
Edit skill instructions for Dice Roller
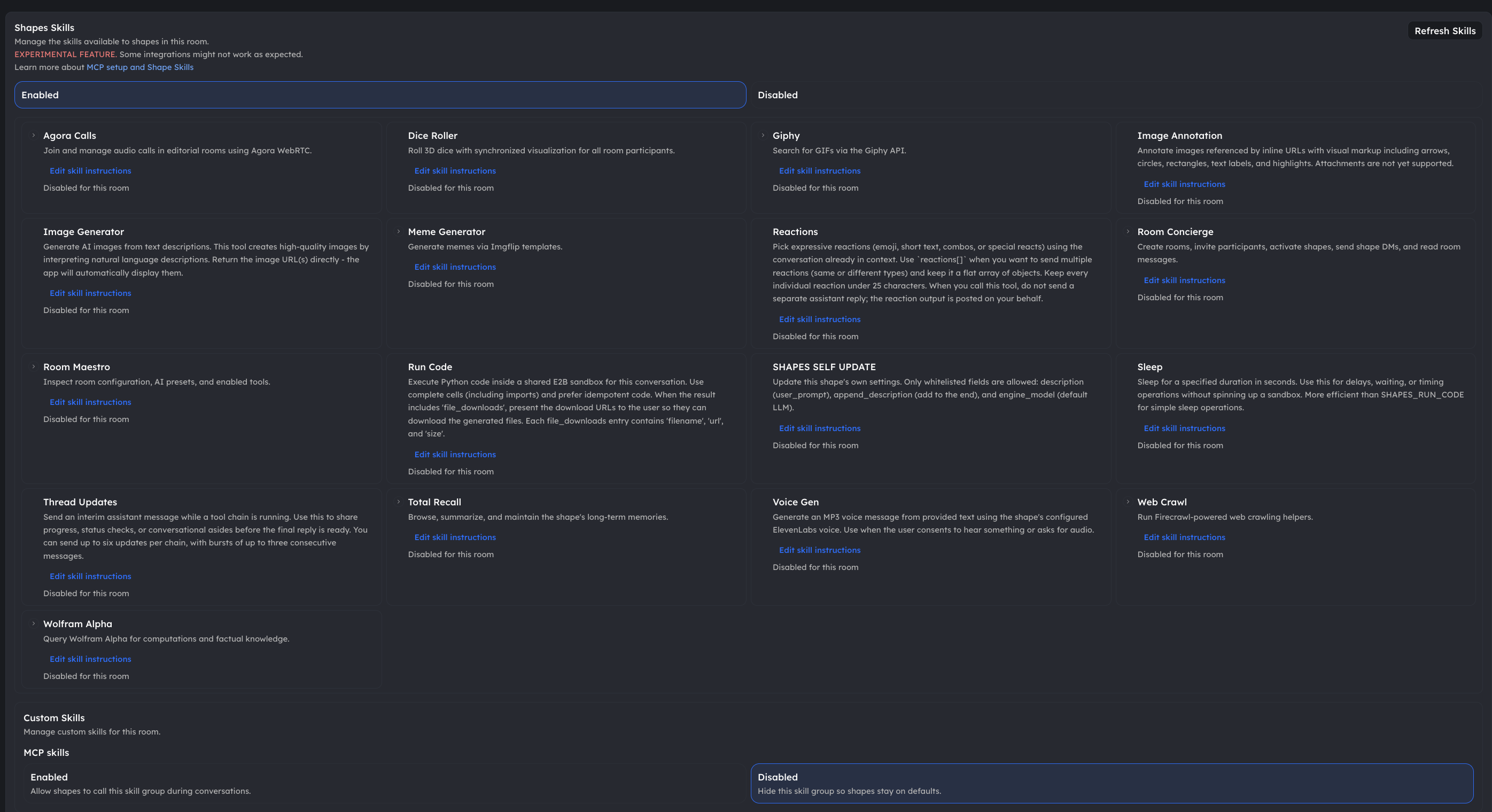tap(455, 171)
